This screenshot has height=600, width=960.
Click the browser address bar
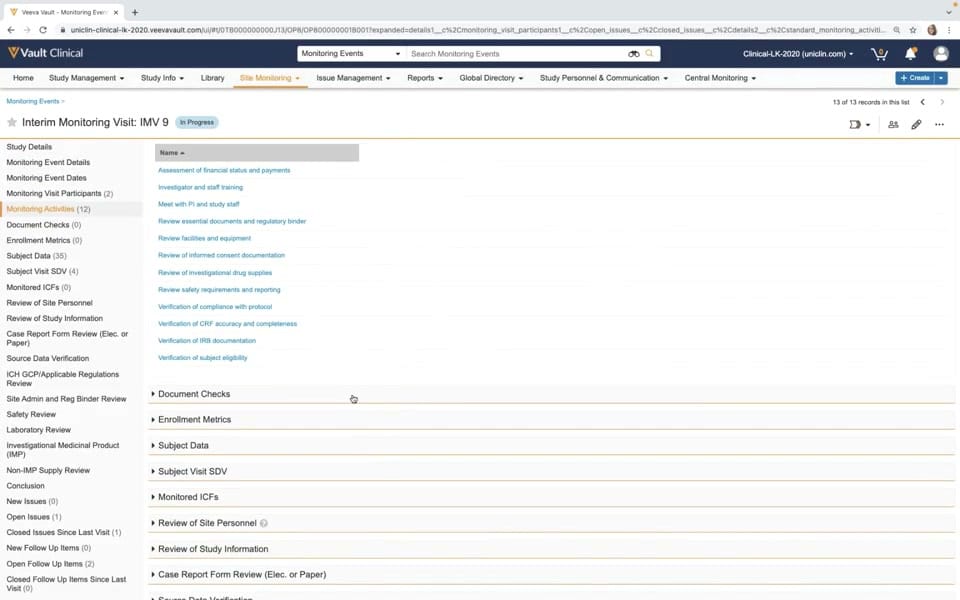pos(478,29)
